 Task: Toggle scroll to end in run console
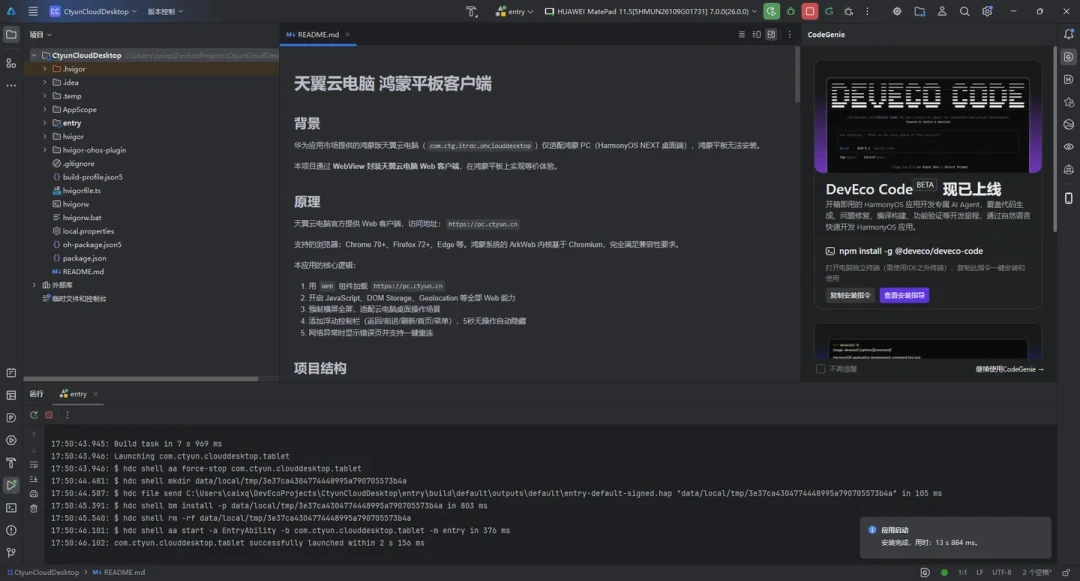coord(34,479)
